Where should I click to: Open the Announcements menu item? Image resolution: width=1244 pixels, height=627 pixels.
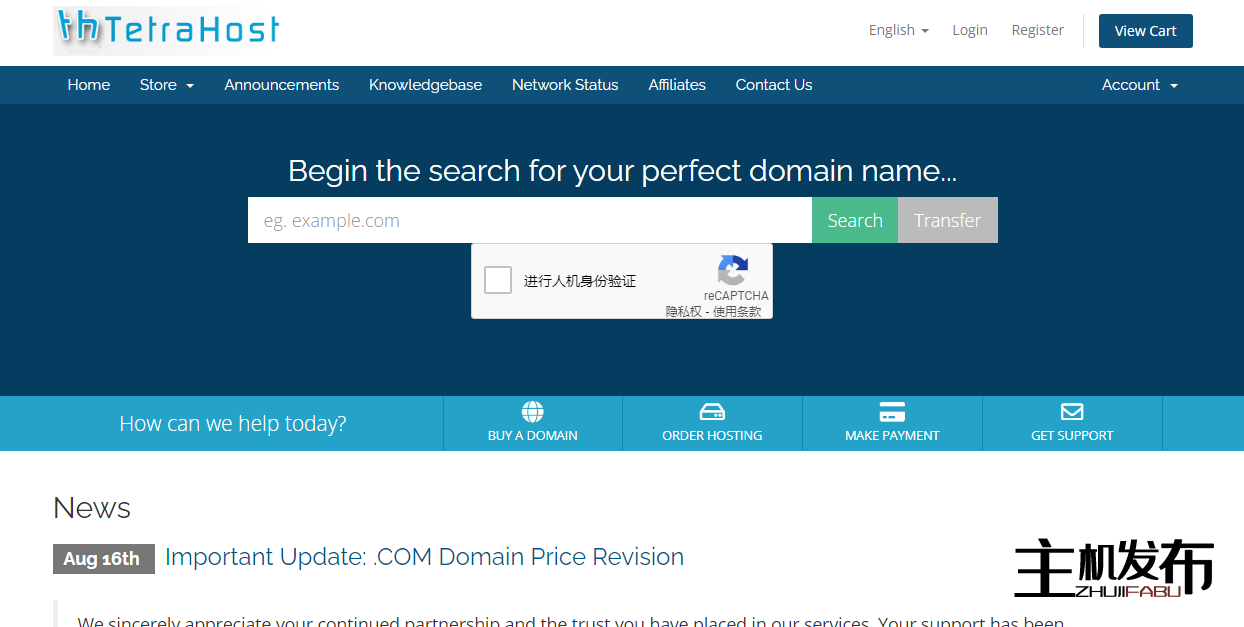[281, 85]
